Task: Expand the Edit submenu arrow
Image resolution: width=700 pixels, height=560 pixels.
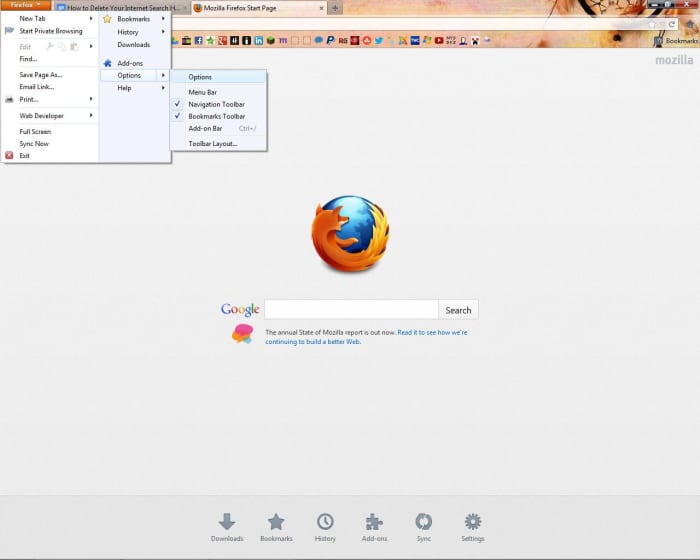Action: [91, 46]
